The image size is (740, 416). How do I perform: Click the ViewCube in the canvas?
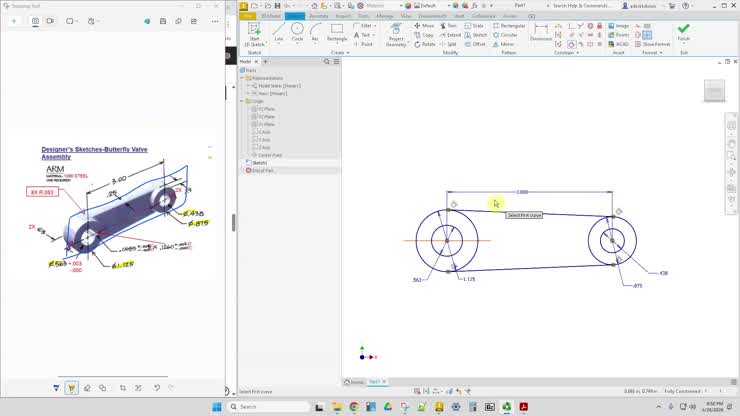[715, 90]
